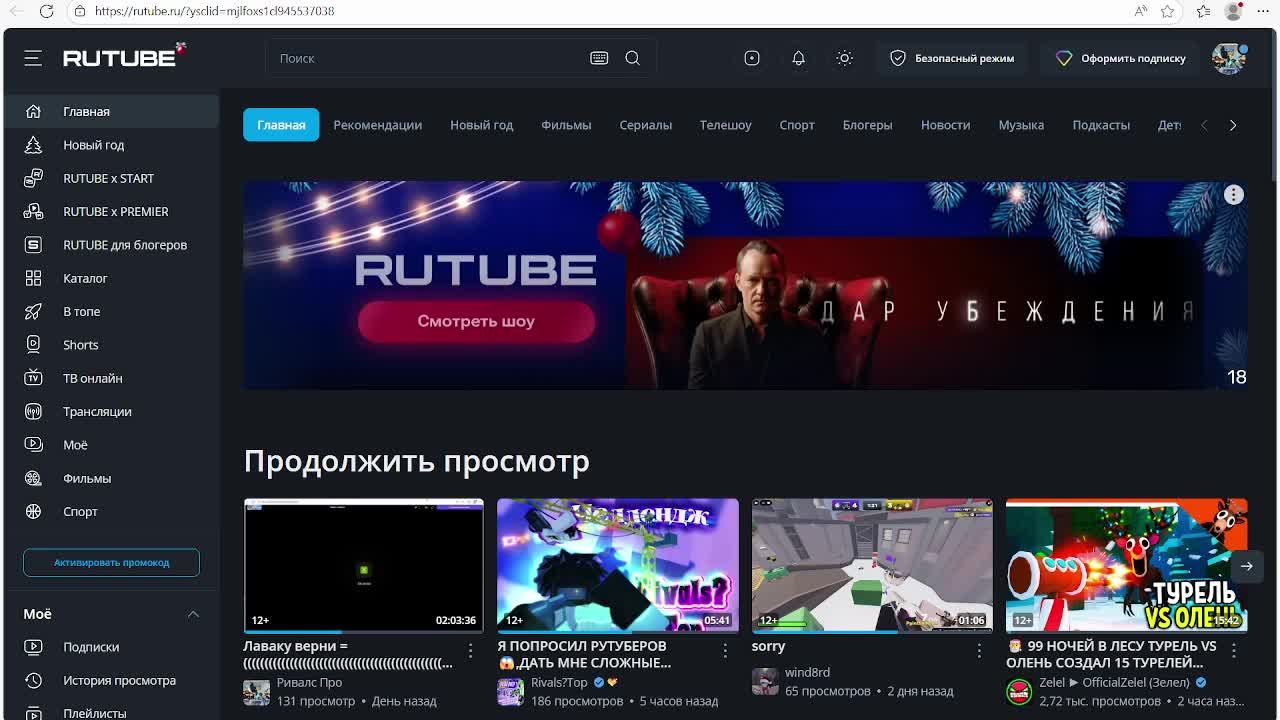The image size is (1280, 720).
Task: Click Оформить подписку button
Action: [x=1121, y=58]
